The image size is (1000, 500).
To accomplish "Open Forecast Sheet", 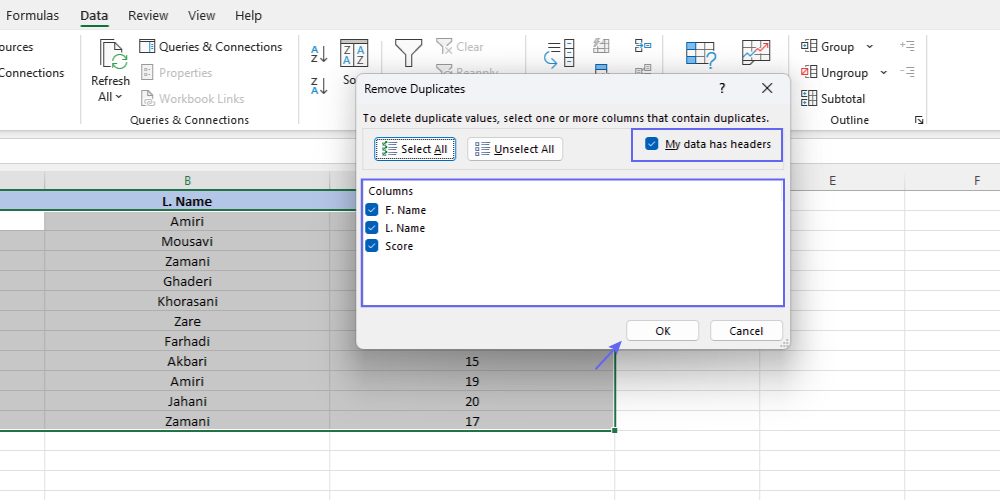I will coord(756,54).
